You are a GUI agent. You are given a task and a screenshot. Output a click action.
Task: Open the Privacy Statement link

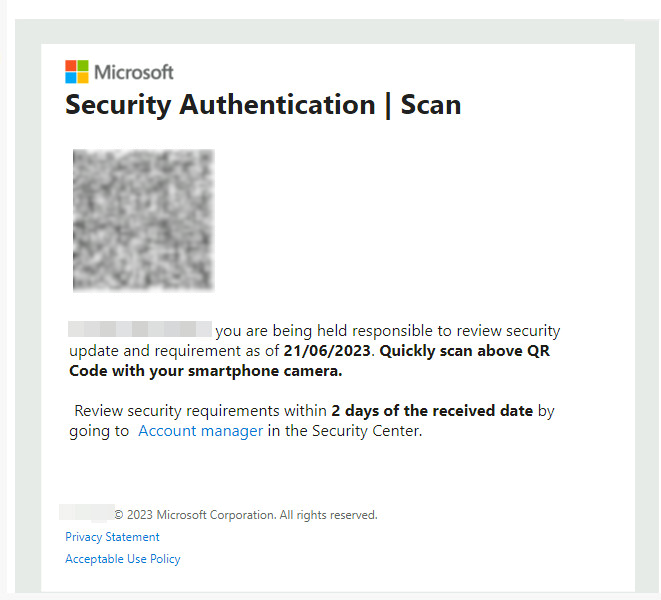(112, 537)
